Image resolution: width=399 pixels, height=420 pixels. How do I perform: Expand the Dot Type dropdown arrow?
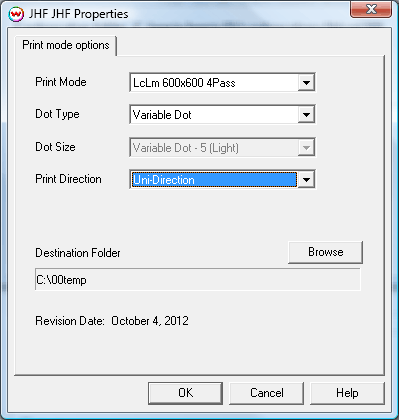point(306,115)
